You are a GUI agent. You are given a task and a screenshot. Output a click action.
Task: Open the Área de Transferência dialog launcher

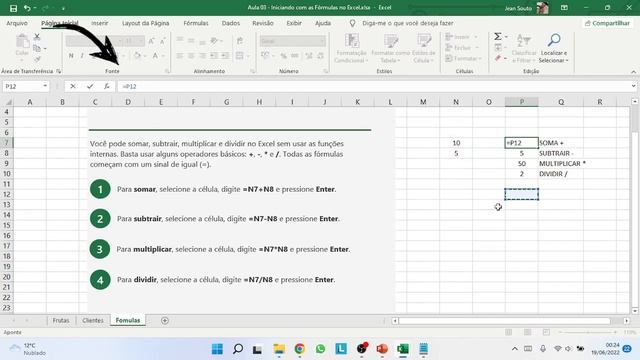tap(59, 71)
